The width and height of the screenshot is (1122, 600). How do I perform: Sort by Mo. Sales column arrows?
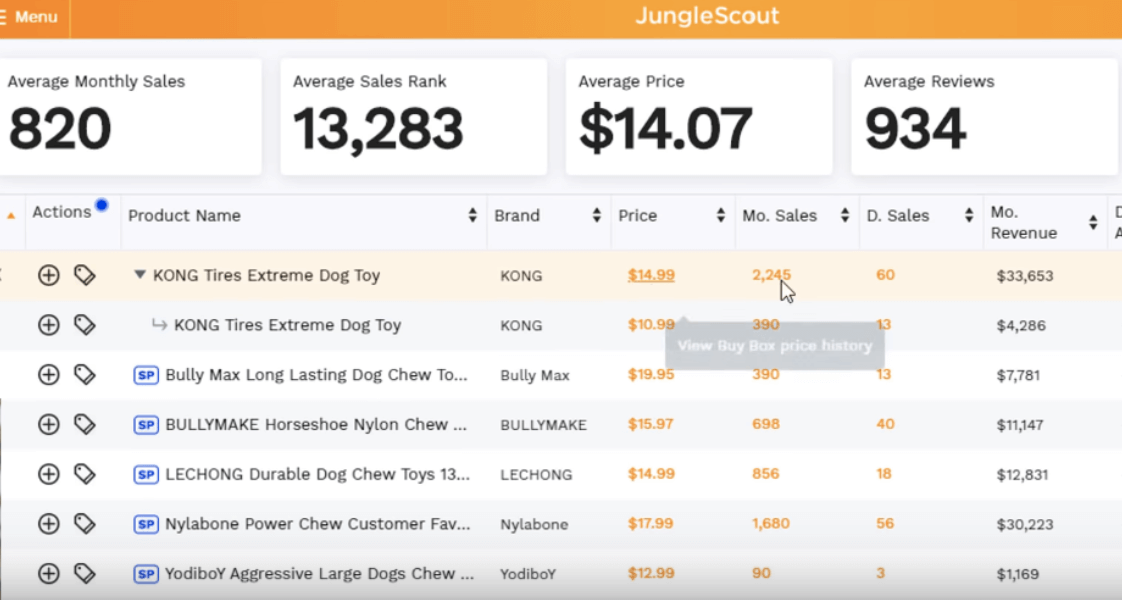(845, 215)
